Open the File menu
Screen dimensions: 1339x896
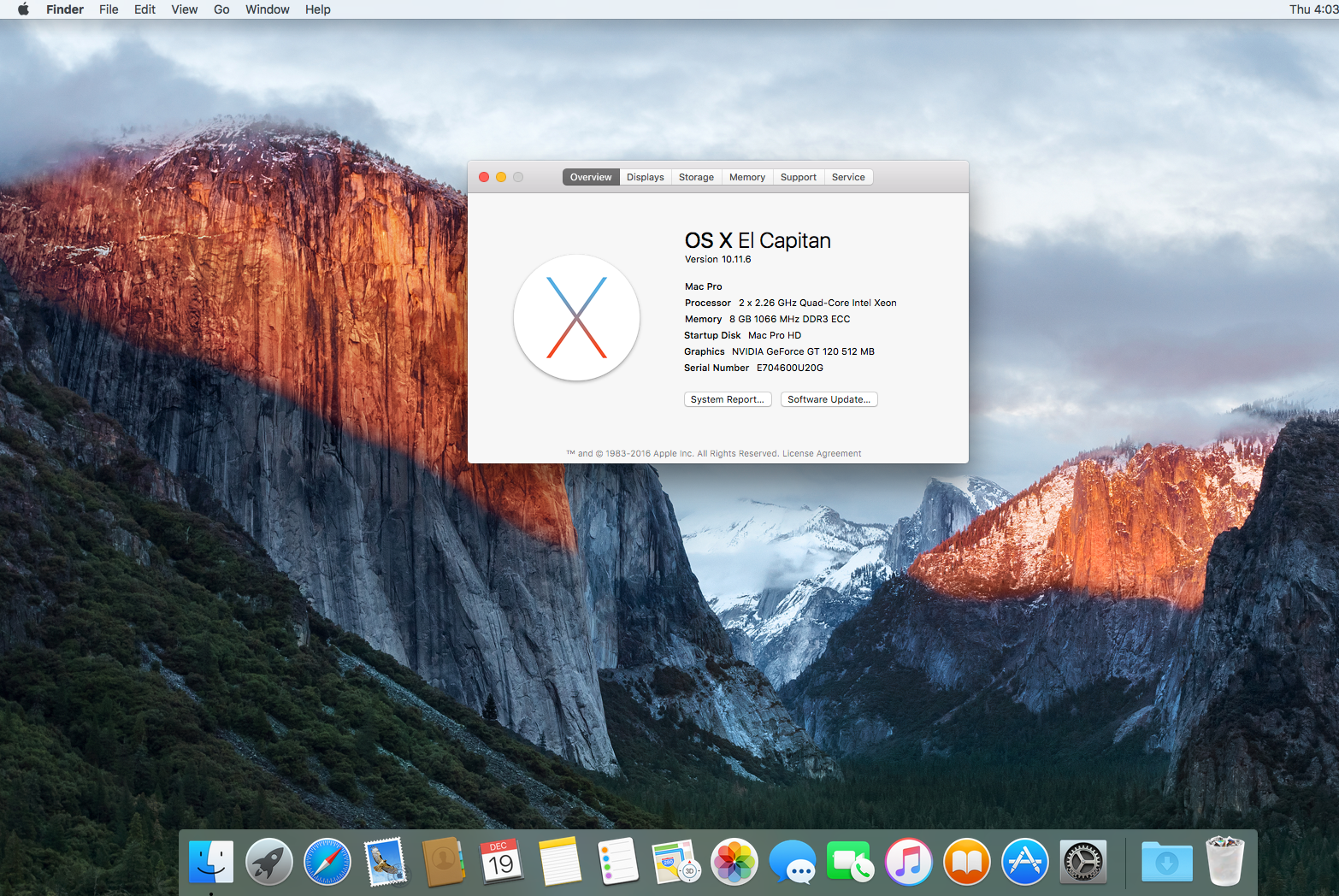point(109,9)
